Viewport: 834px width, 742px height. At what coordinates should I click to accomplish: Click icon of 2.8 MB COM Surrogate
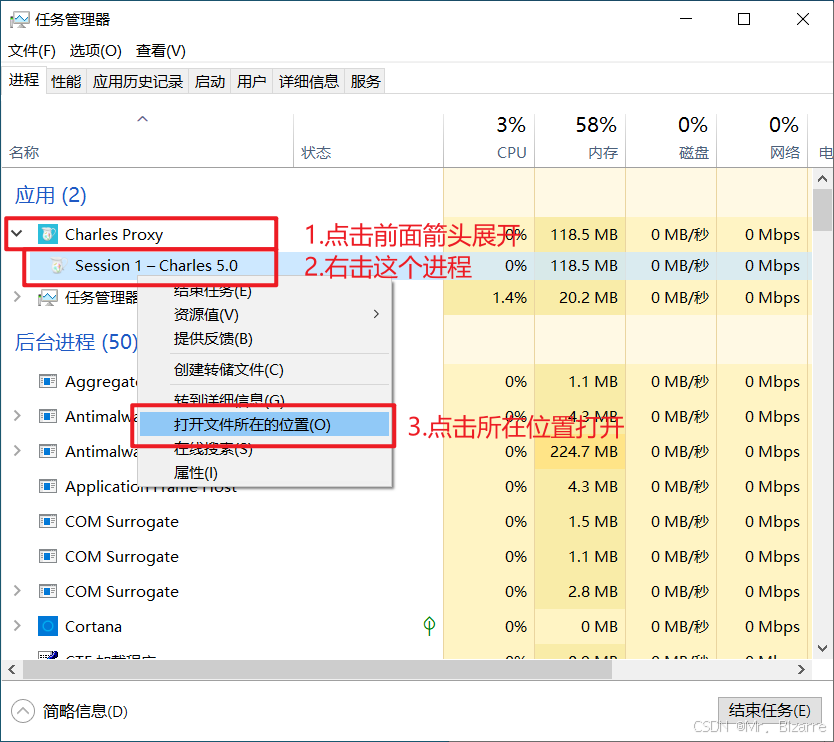[47, 591]
